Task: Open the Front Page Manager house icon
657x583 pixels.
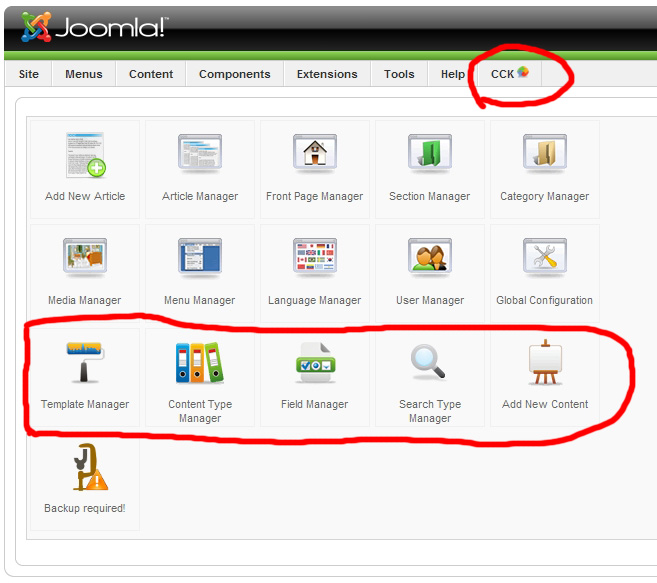Action: click(x=315, y=152)
